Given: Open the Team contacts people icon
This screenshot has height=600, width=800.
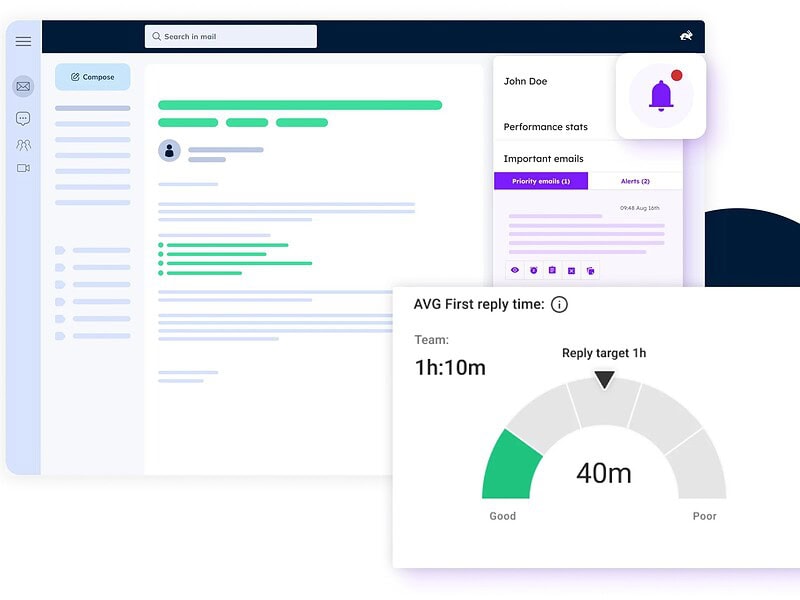Looking at the screenshot, I should coord(23,145).
